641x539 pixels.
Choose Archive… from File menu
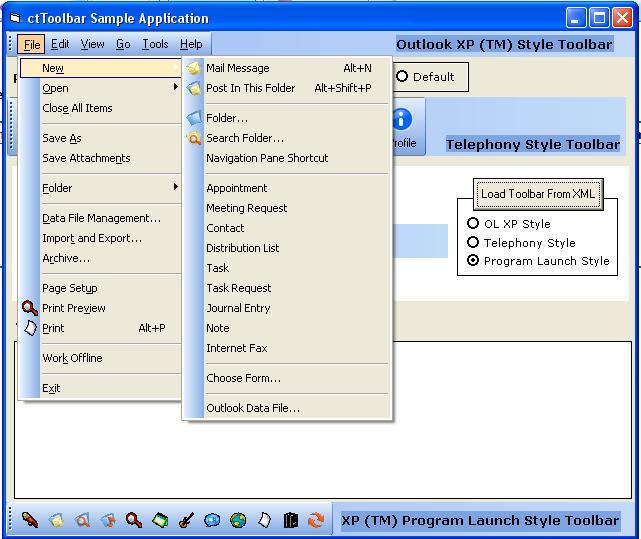click(100, 258)
